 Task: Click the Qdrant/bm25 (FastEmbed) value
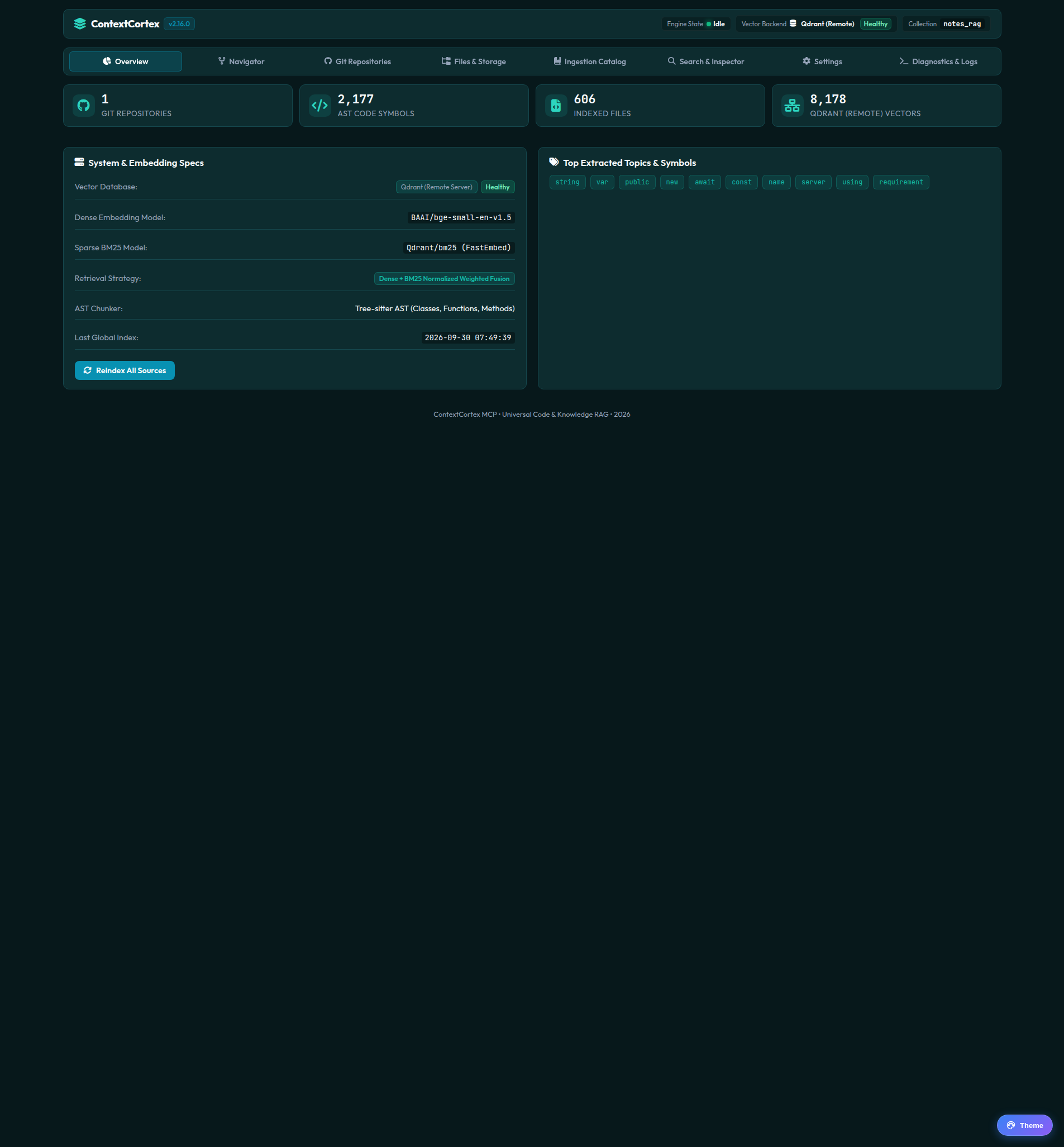click(459, 248)
